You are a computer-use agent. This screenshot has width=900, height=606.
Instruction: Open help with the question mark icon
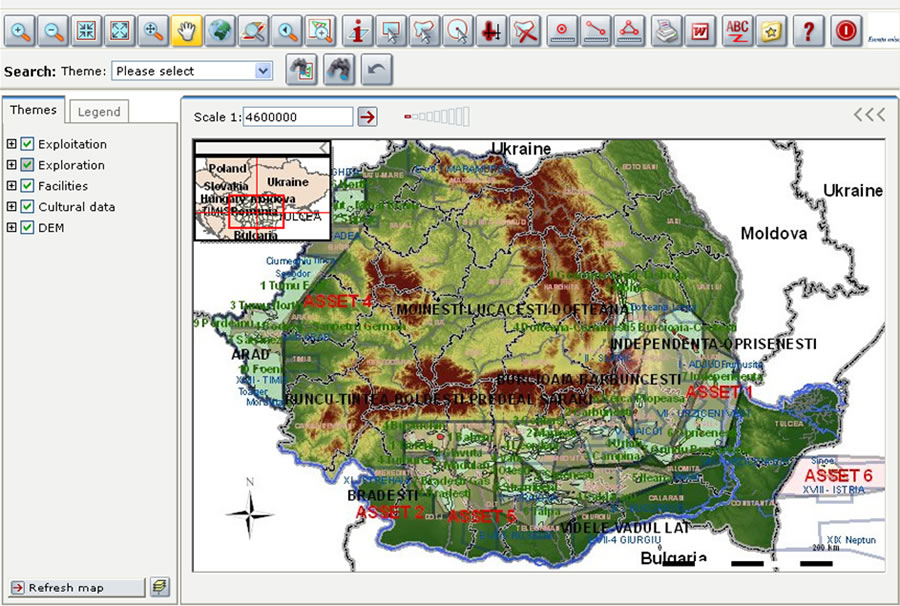pos(808,30)
